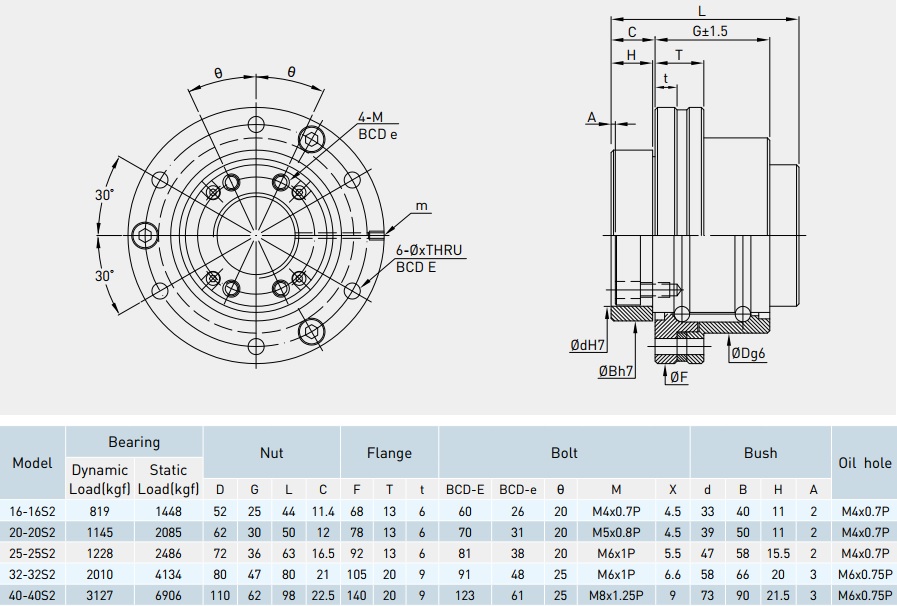Viewport: 897px width, 606px height.
Task: Select the ØBh7 dimension label
Action: (x=617, y=371)
